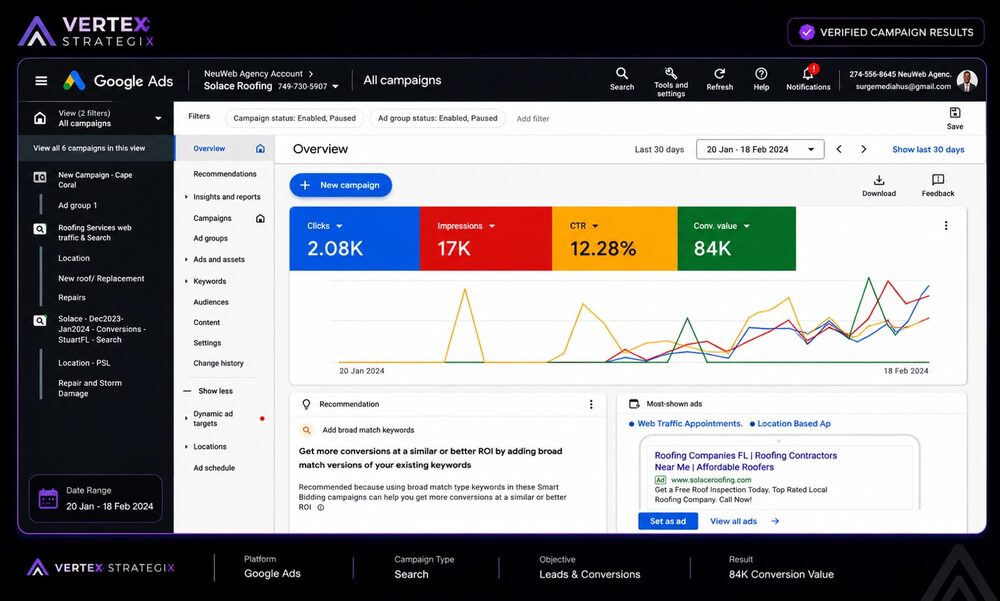Click home icon beside Campaigns

pyautogui.click(x=260, y=218)
